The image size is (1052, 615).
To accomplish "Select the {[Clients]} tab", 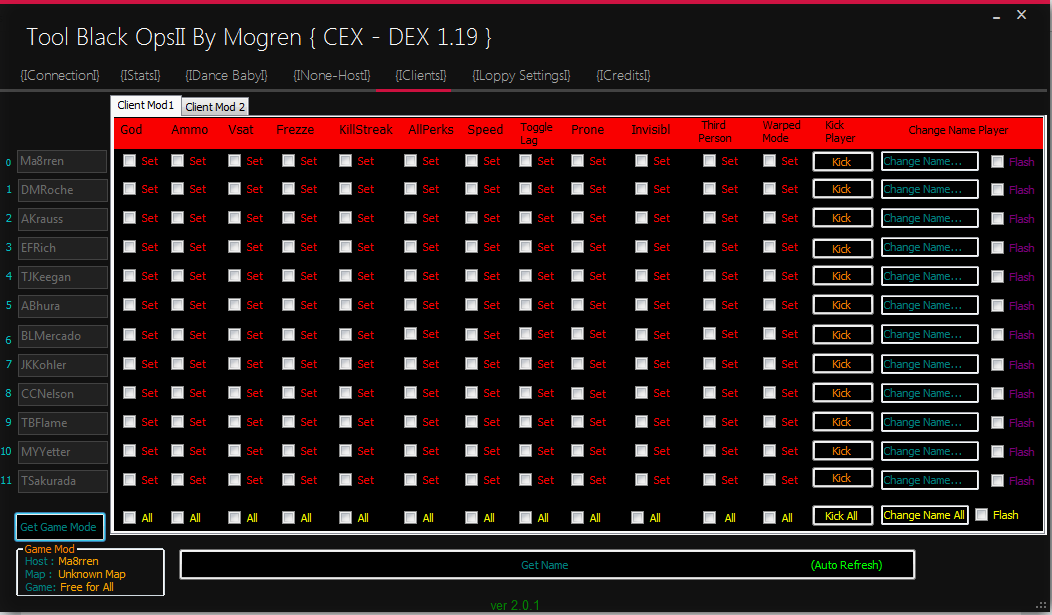I will pos(421,75).
